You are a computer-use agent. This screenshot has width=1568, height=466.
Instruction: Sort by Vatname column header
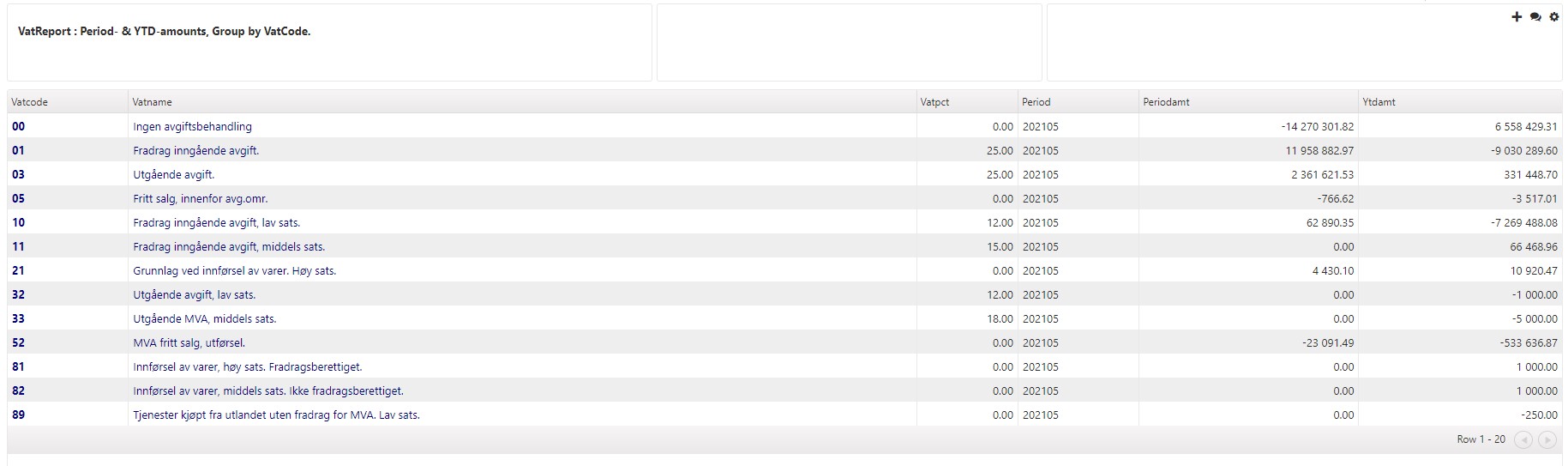153,102
